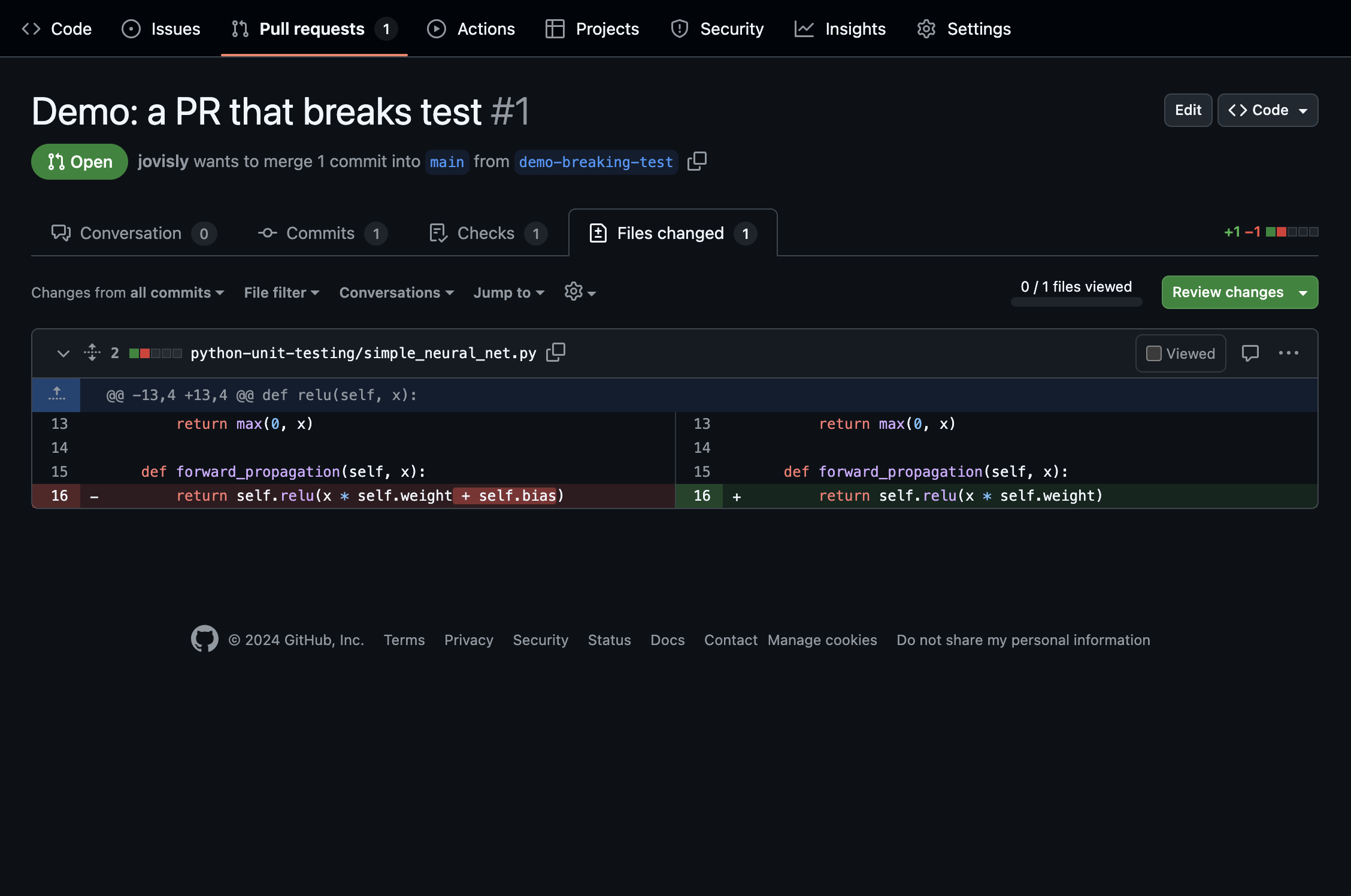The width and height of the screenshot is (1351, 896).
Task: Open Status footer link
Action: tap(609, 640)
